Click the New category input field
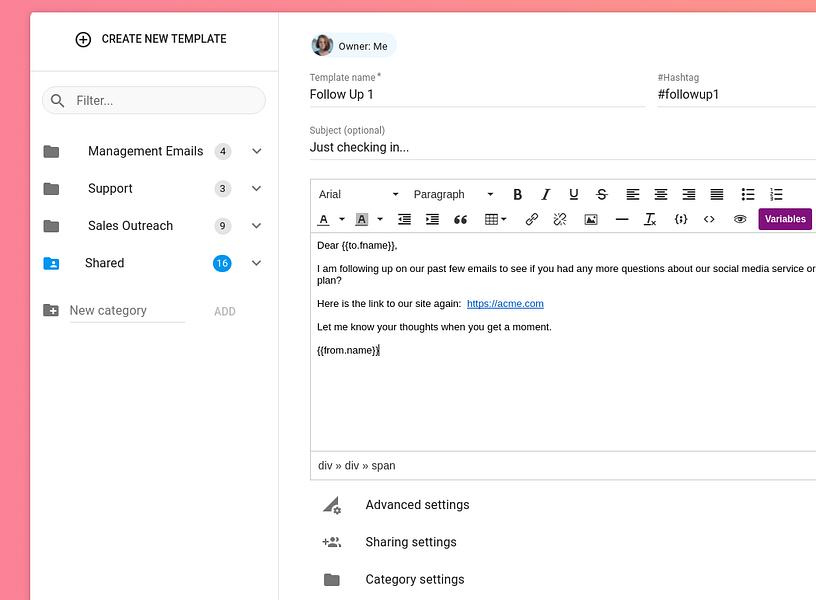Viewport: 816px width, 600px height. pyautogui.click(x=127, y=311)
